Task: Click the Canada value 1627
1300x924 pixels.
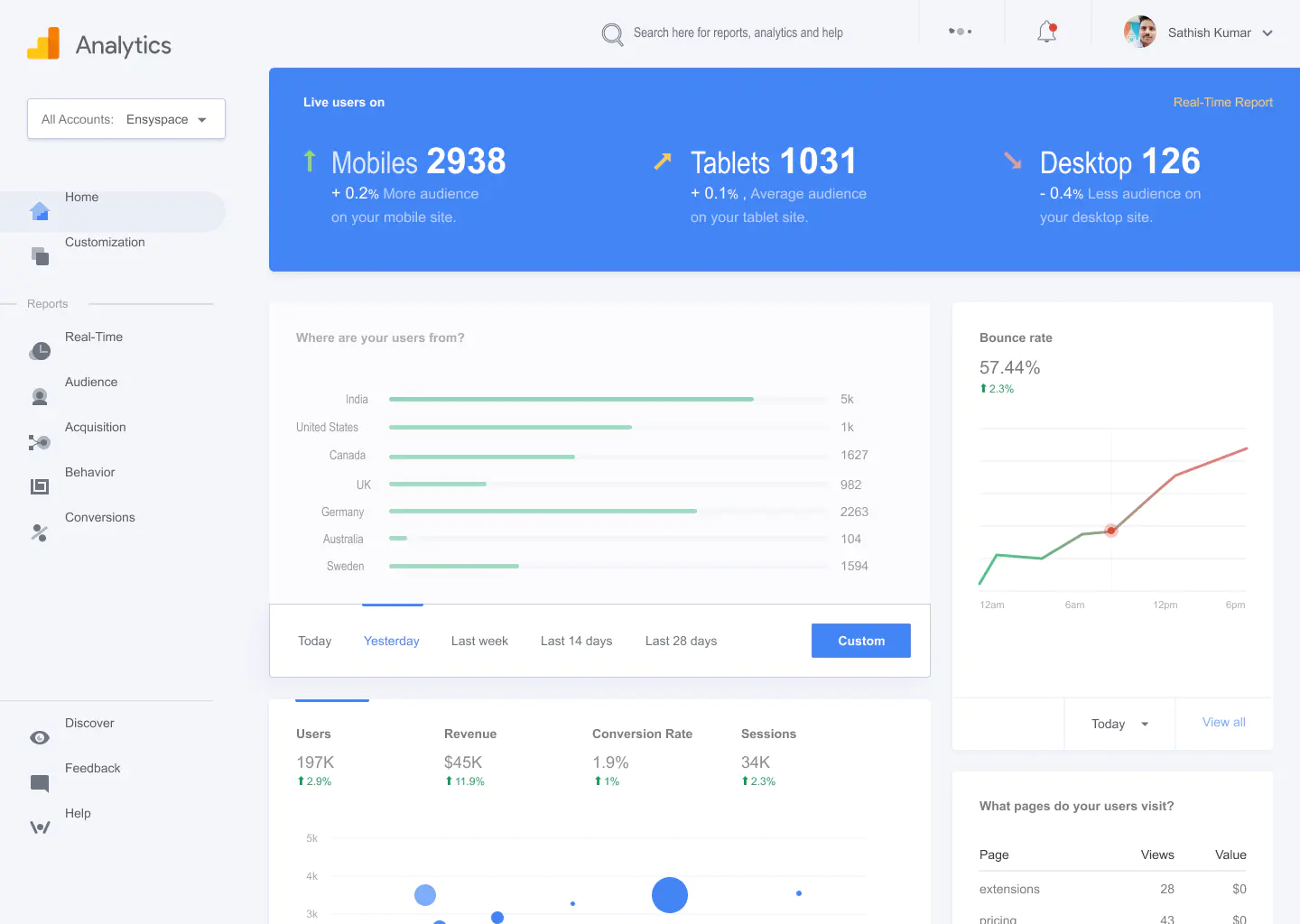Action: point(854,455)
